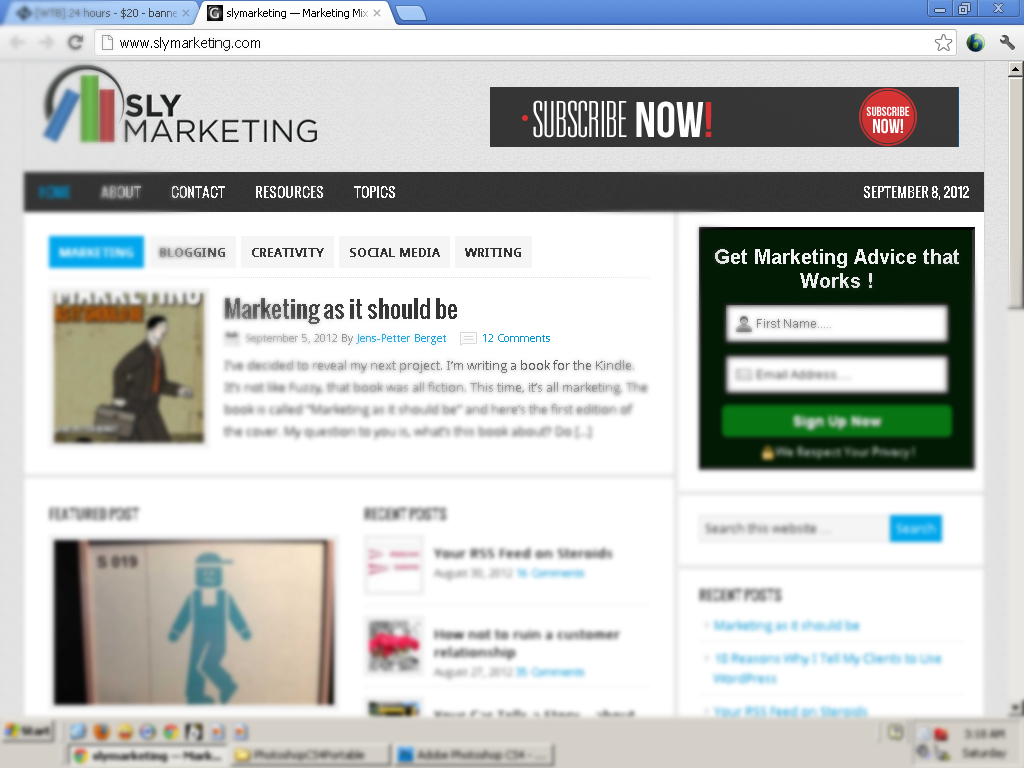Image resolution: width=1024 pixels, height=768 pixels.
Task: Select the Marketing category tab
Action: pos(96,252)
